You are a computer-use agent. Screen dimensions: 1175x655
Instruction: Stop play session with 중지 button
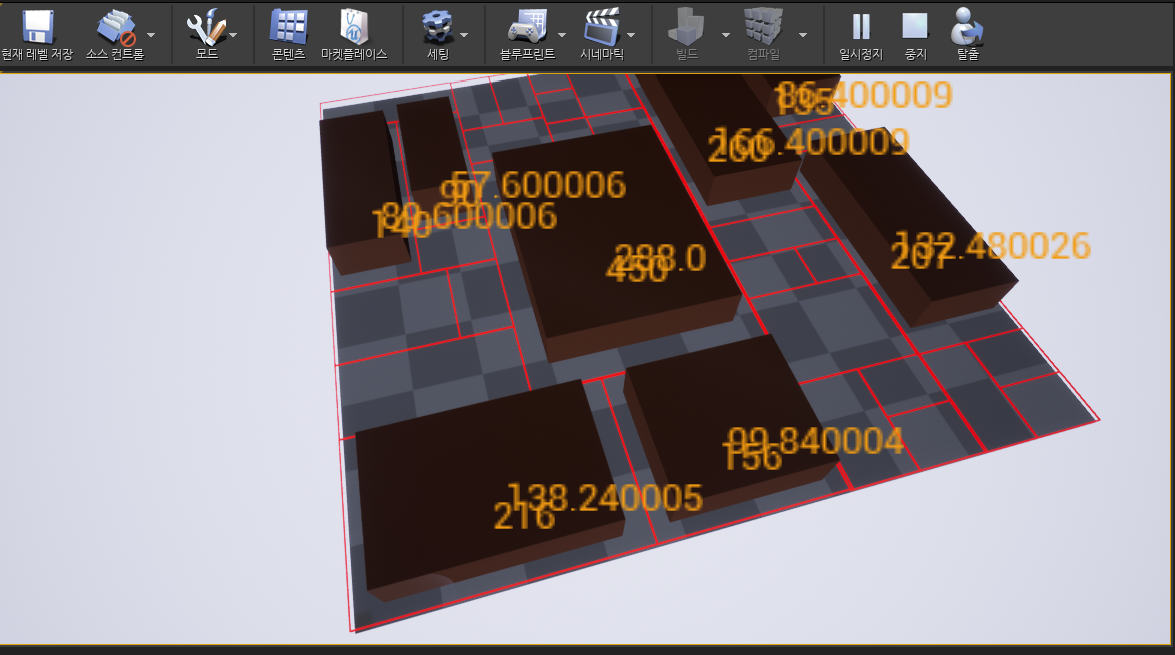coord(916,34)
